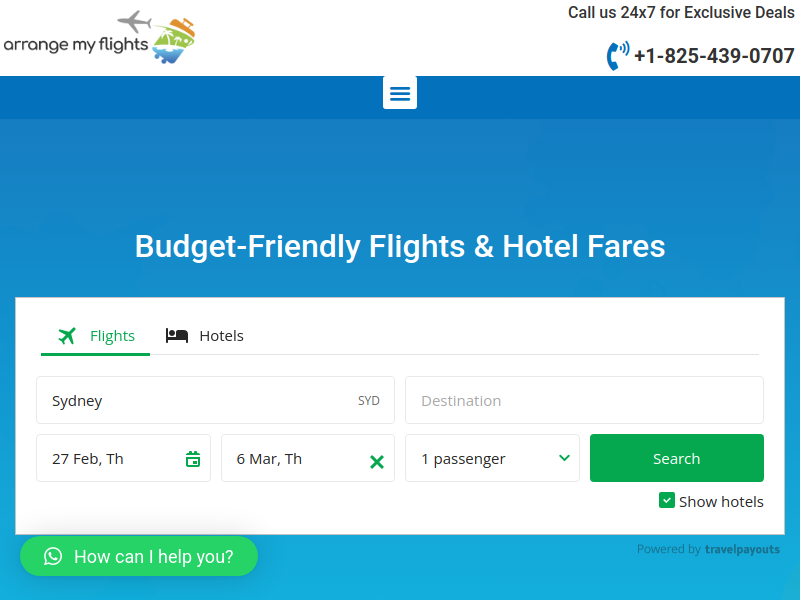This screenshot has height=600, width=800.
Task: Click the green airplane icon on the Flights tab
Action: [67, 336]
